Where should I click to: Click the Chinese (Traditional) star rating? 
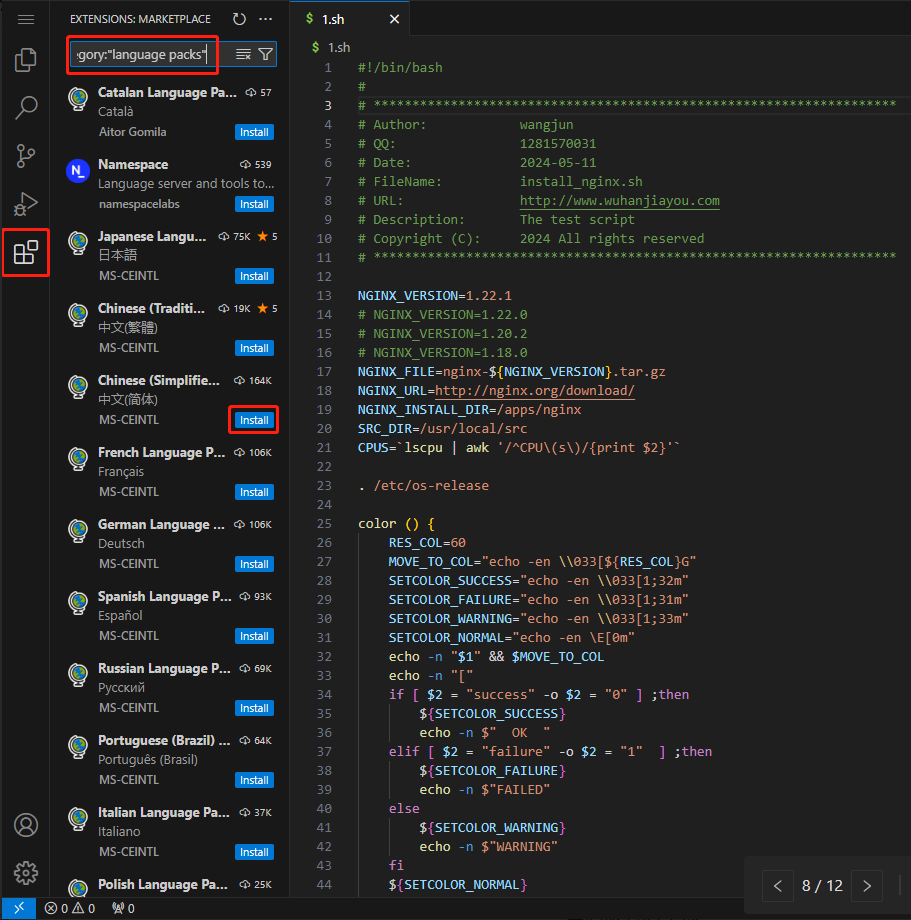[x=267, y=309]
